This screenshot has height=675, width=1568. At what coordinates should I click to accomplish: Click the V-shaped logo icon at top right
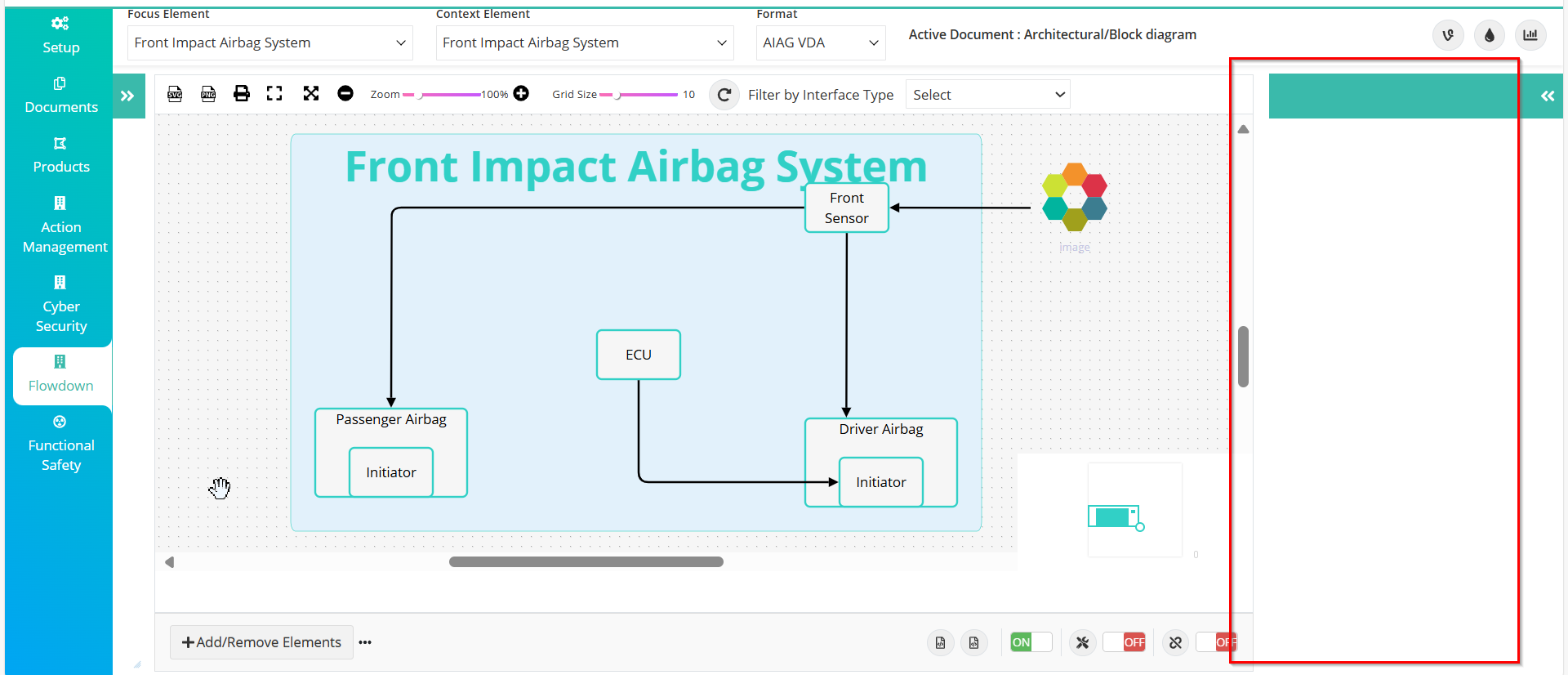pyautogui.click(x=1448, y=35)
